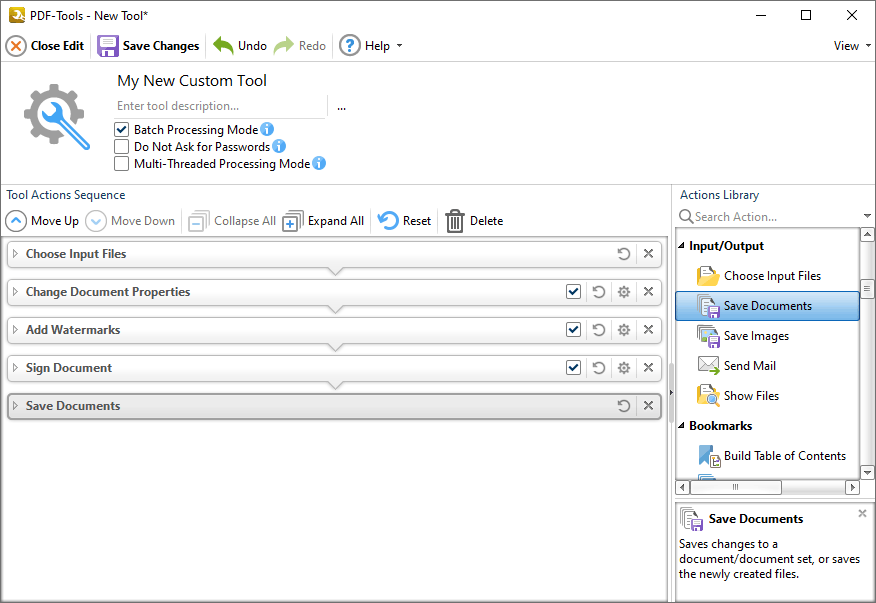The image size is (876, 603).
Task: Open settings gear for Add Watermarks action
Action: pyautogui.click(x=623, y=329)
